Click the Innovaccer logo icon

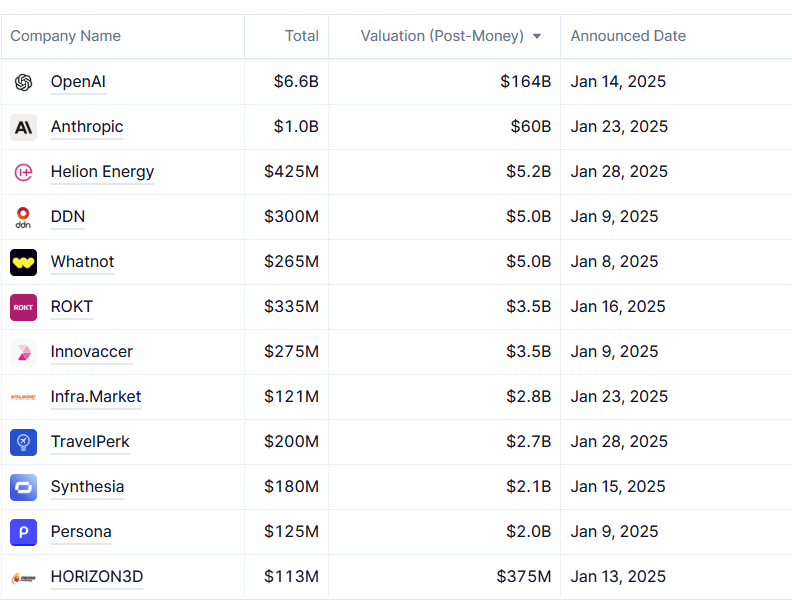click(x=23, y=352)
